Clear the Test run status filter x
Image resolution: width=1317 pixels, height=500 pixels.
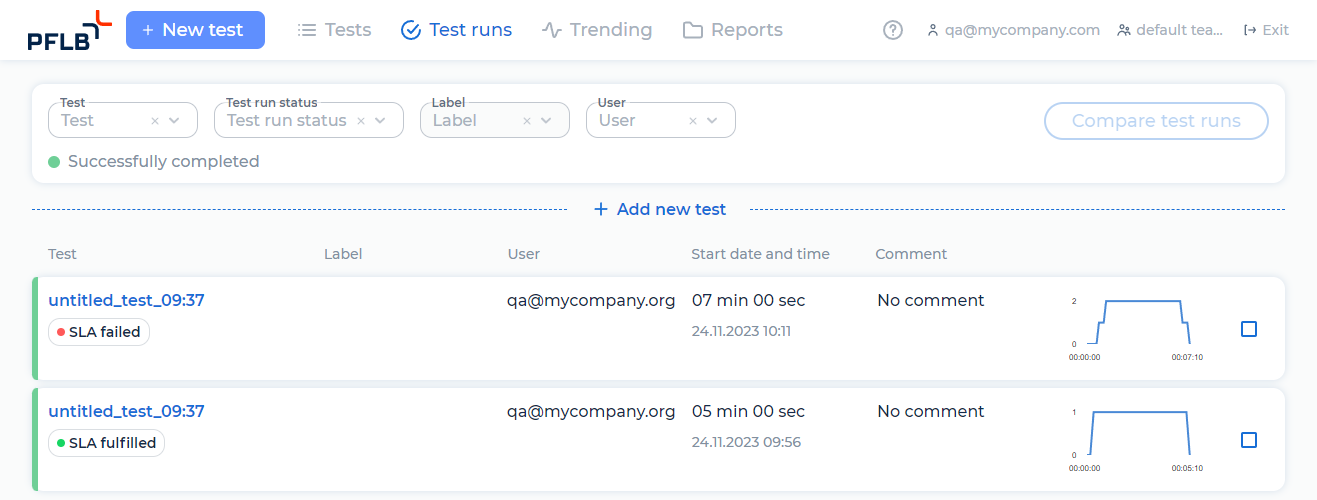click(361, 121)
